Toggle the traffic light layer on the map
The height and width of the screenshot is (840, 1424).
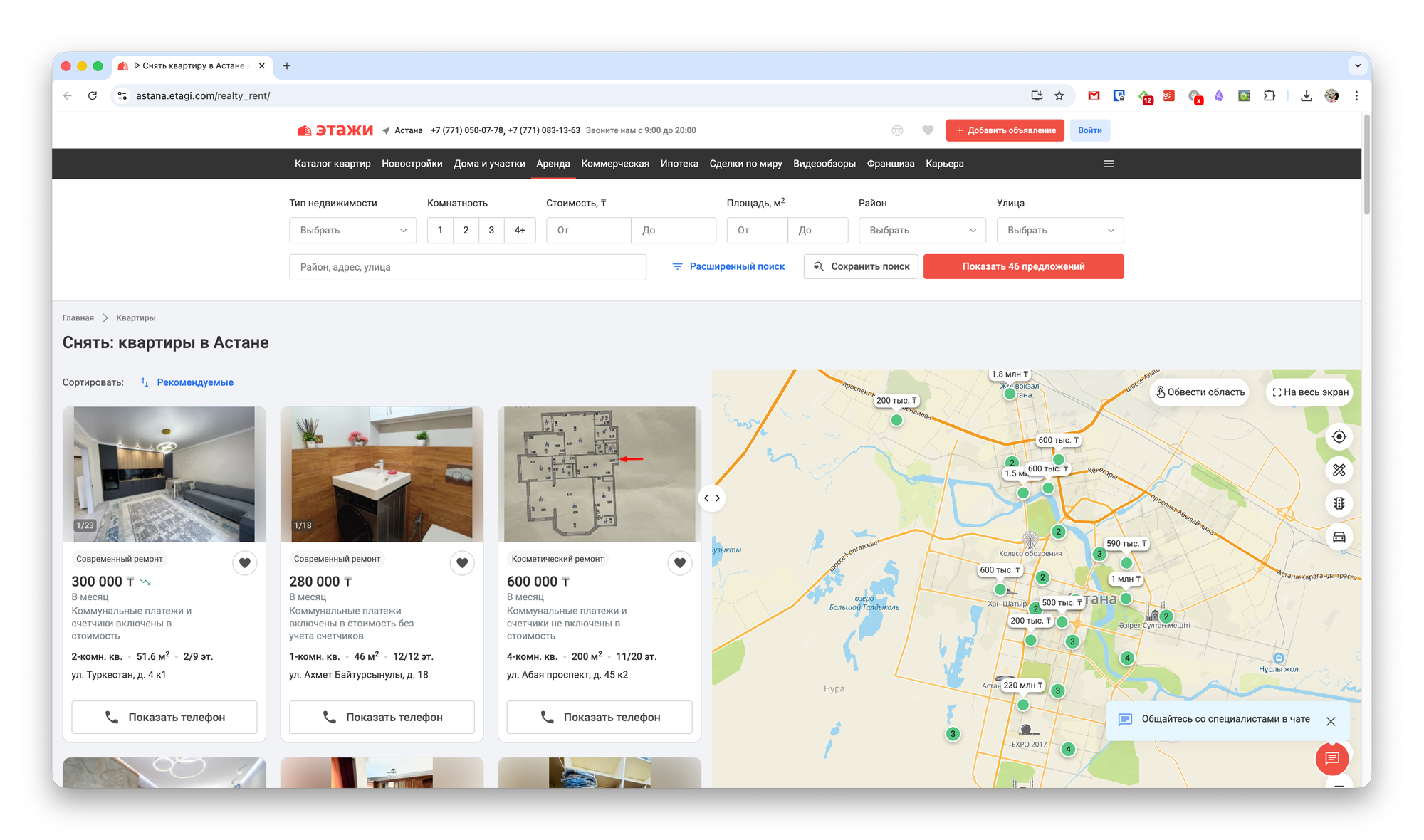(1339, 503)
